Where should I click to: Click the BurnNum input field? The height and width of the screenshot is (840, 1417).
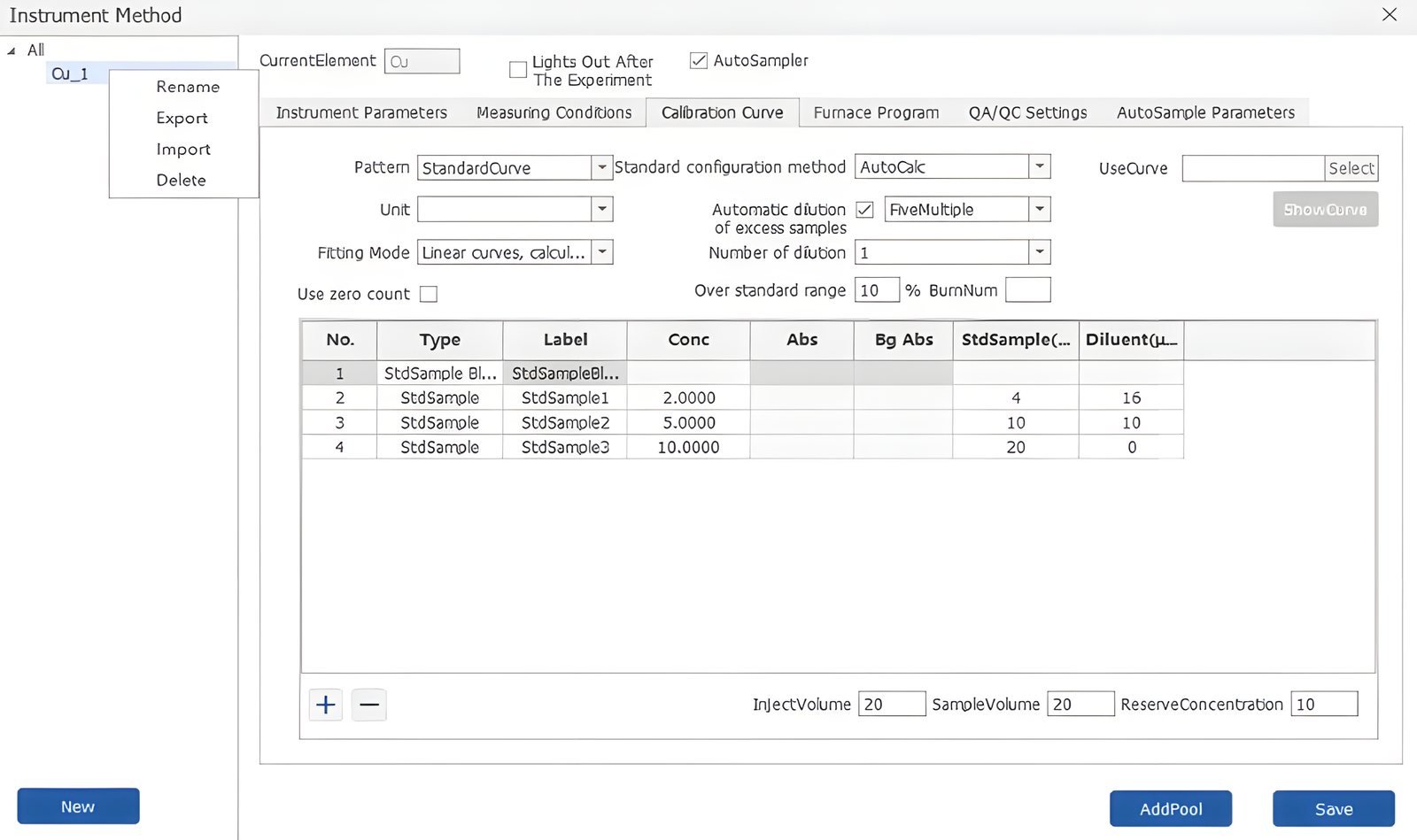(x=1028, y=290)
